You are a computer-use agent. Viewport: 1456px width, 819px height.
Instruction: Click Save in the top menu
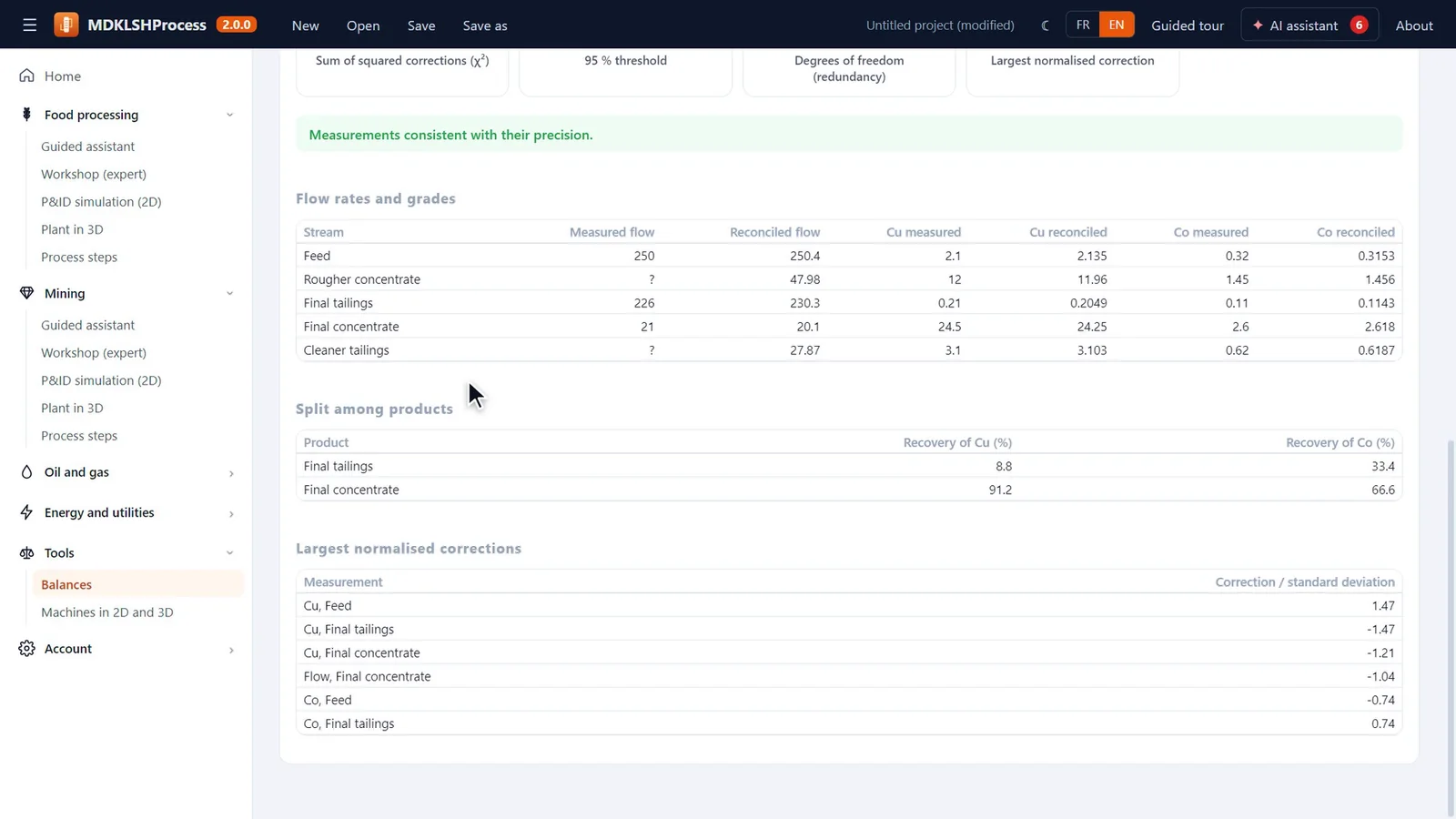(x=421, y=25)
